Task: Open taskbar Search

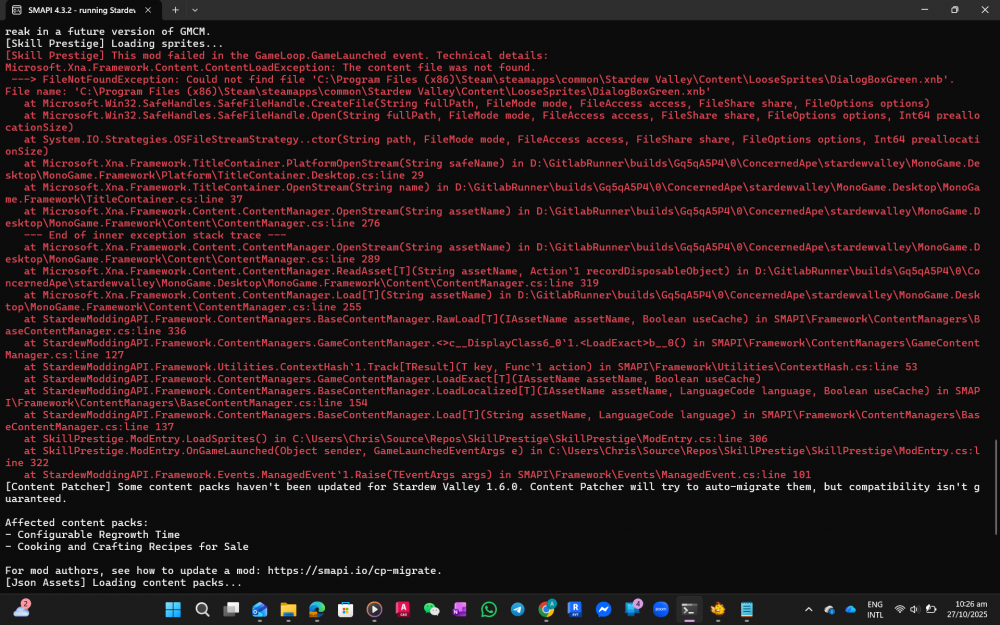Action: [x=202, y=609]
